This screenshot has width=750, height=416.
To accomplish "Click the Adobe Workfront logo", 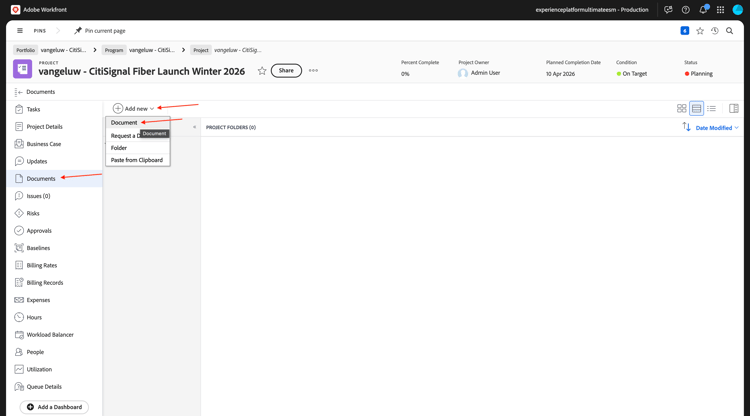I will [15, 10].
